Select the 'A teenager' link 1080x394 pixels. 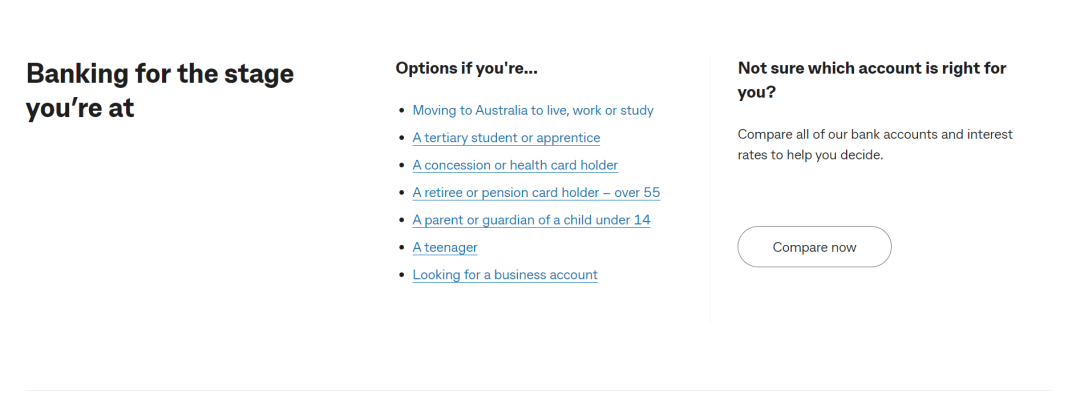click(x=445, y=247)
